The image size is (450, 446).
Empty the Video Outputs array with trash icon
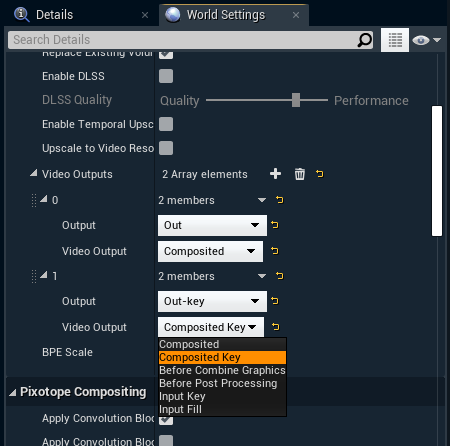coord(299,174)
